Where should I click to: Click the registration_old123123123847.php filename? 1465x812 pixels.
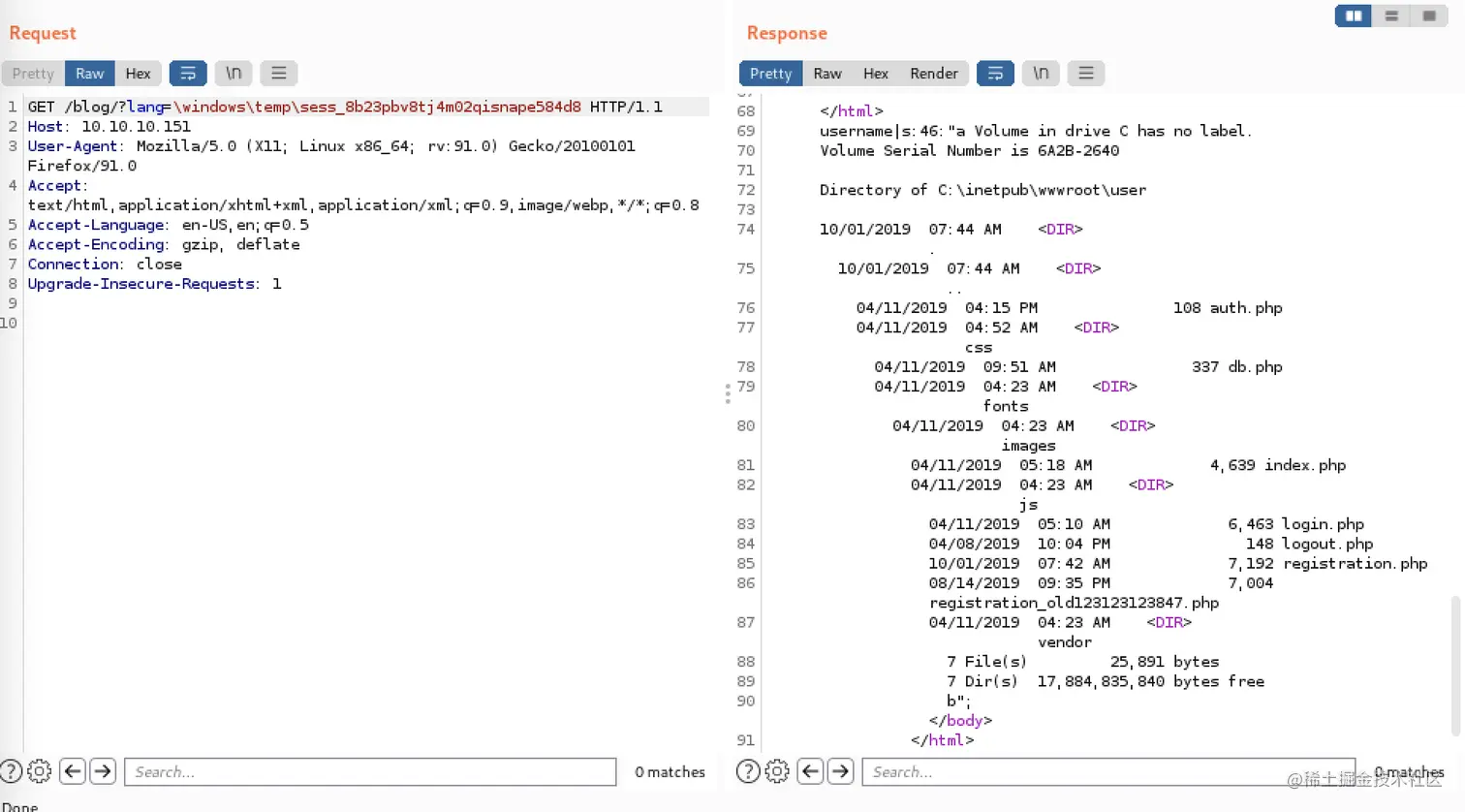(1074, 603)
